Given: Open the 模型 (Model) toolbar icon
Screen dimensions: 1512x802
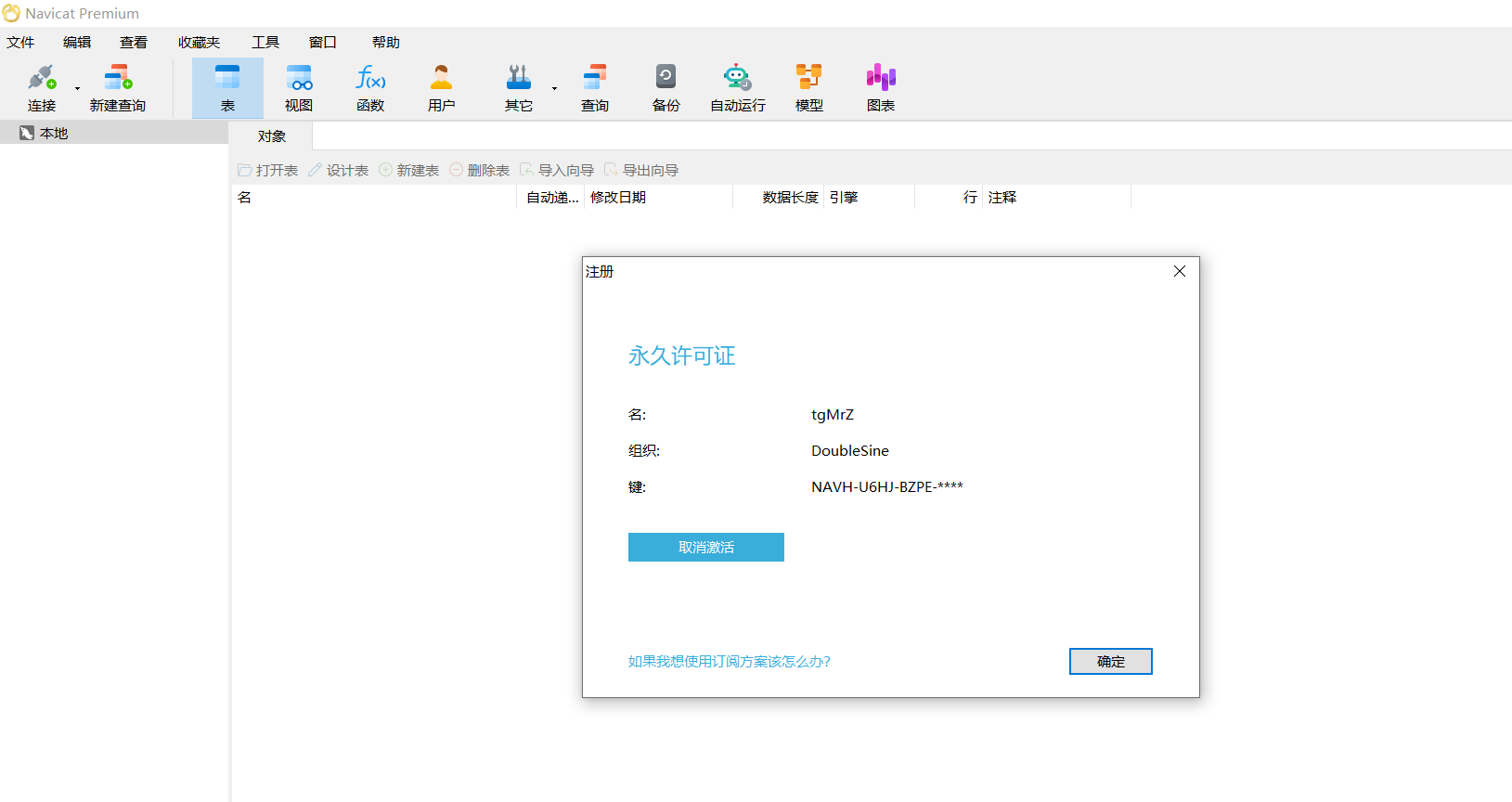Looking at the screenshot, I should 809,88.
